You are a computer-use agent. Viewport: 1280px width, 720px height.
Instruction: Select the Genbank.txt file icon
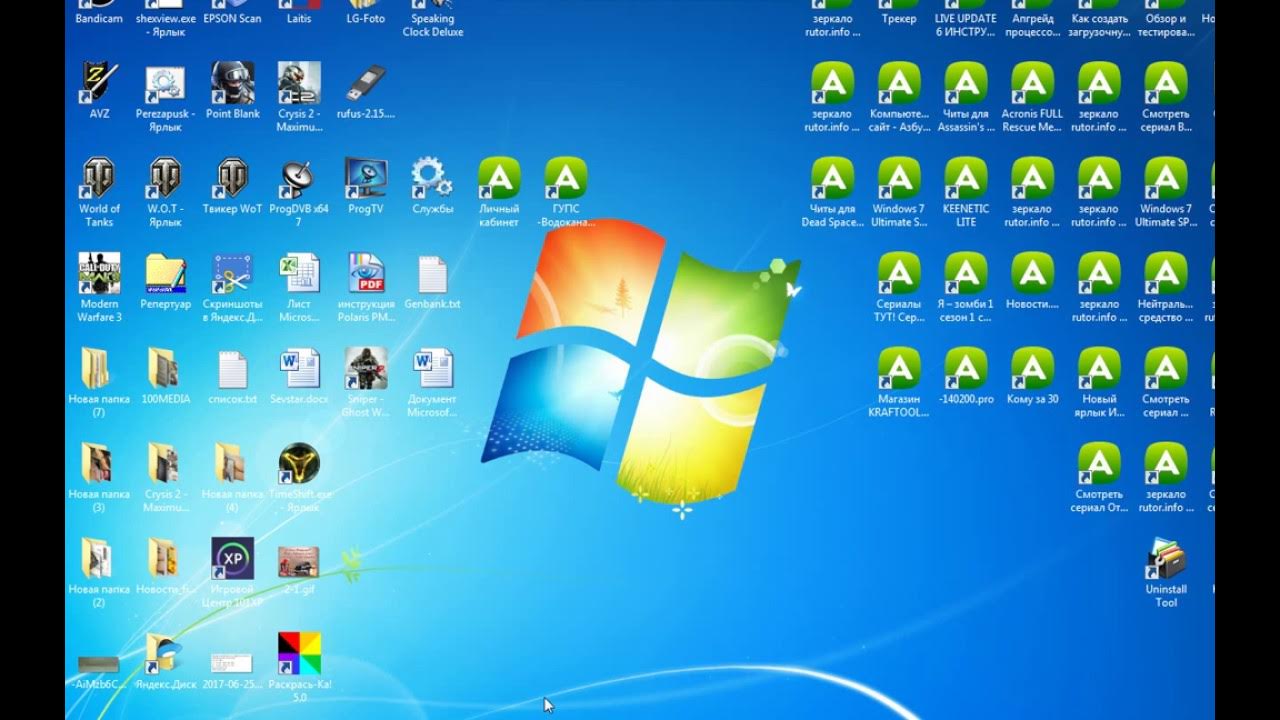coord(432,273)
